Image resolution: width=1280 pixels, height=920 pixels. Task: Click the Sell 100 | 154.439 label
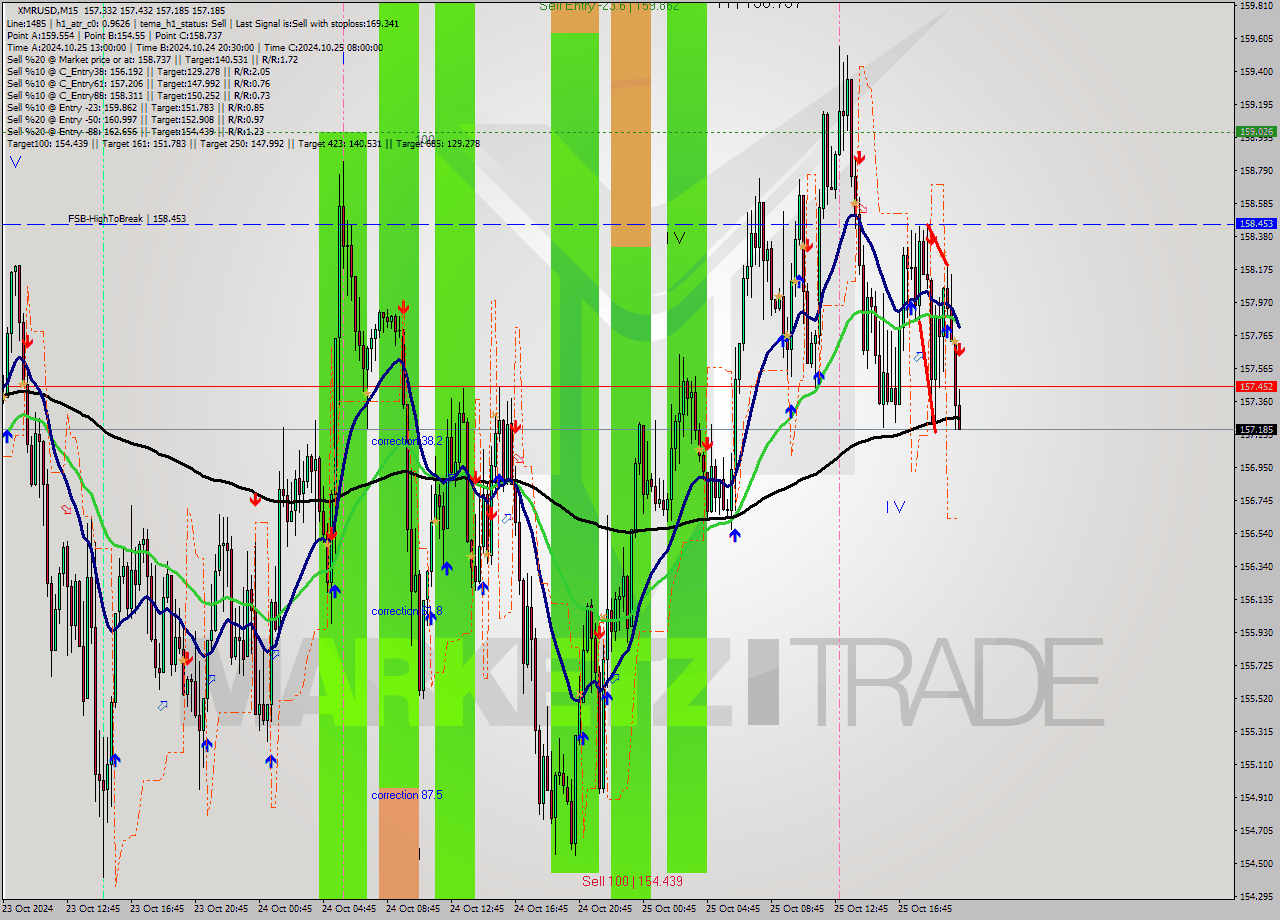[x=632, y=881]
